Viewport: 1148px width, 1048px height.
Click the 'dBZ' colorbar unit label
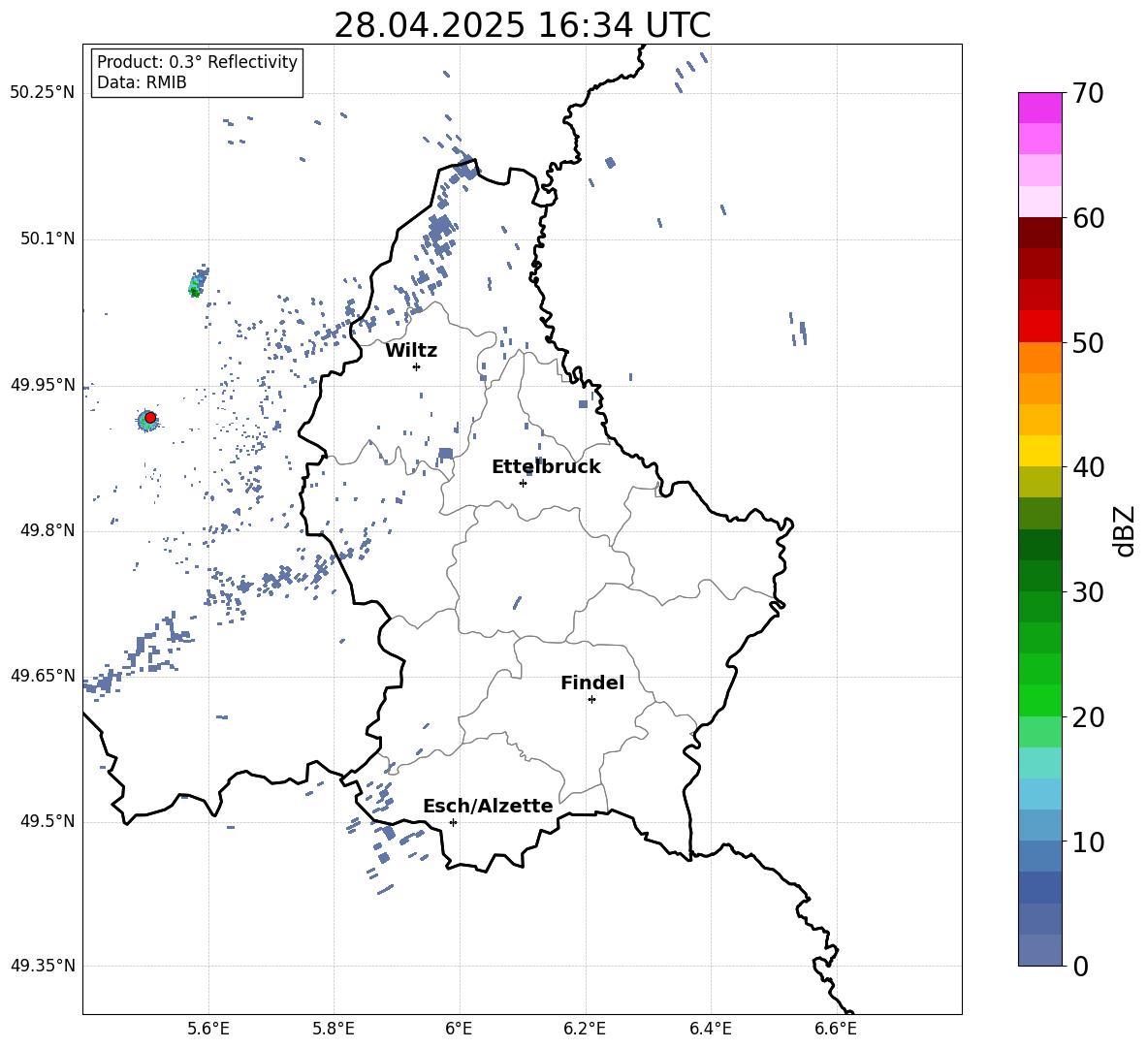[x=1126, y=531]
